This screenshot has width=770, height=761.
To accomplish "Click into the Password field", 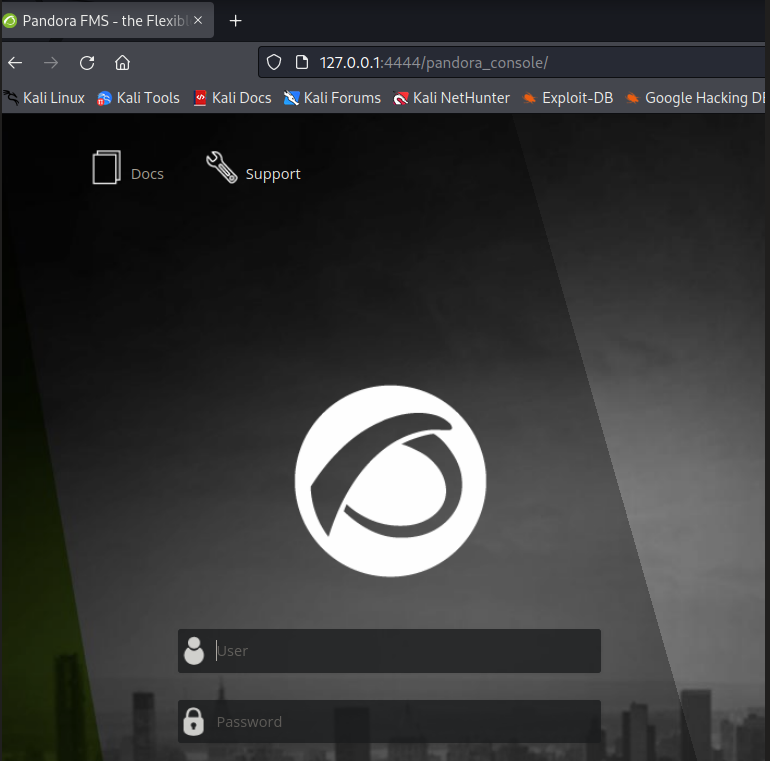I will click(x=400, y=722).
